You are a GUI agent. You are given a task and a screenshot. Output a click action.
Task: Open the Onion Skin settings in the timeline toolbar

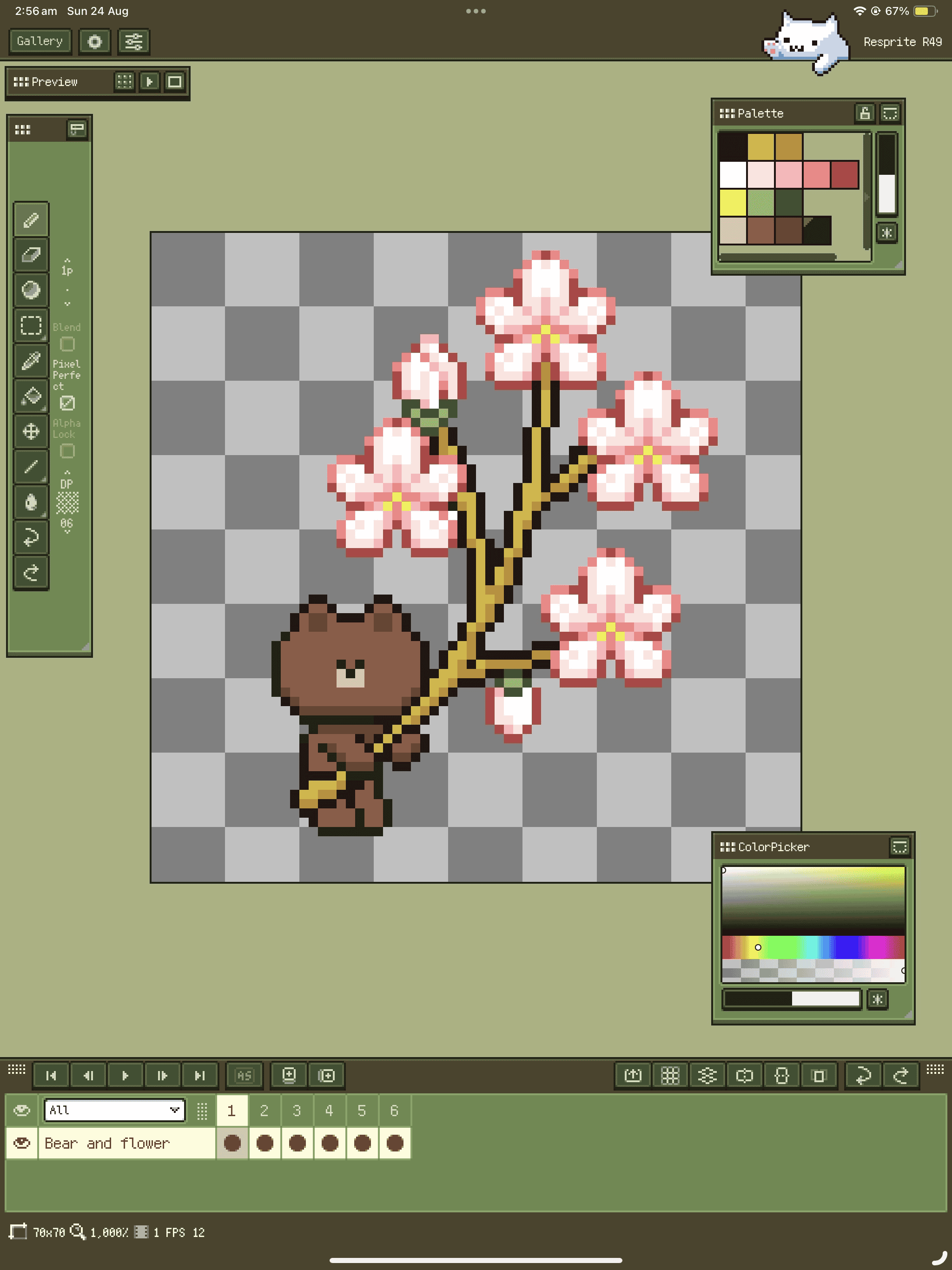click(707, 1075)
